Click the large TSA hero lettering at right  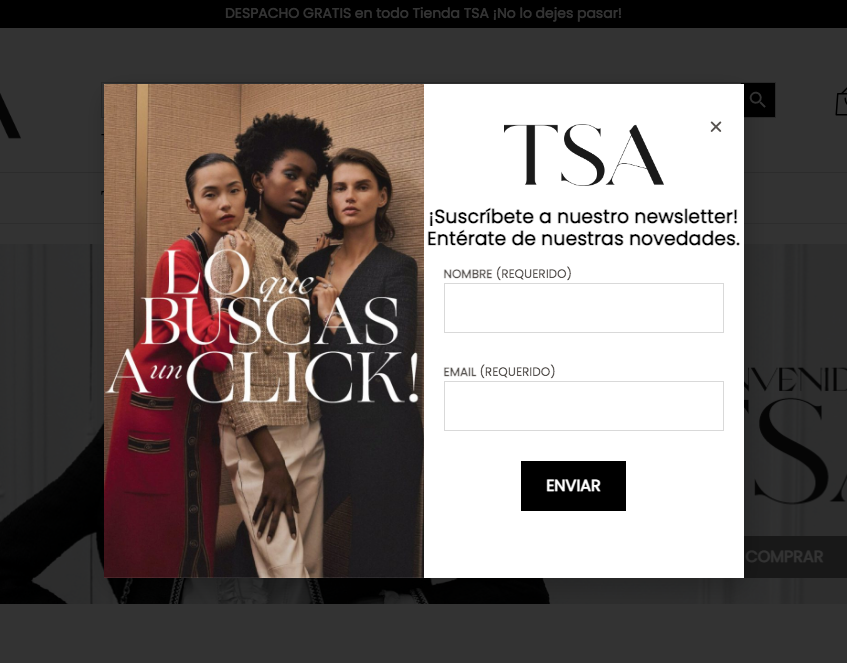[799, 451]
